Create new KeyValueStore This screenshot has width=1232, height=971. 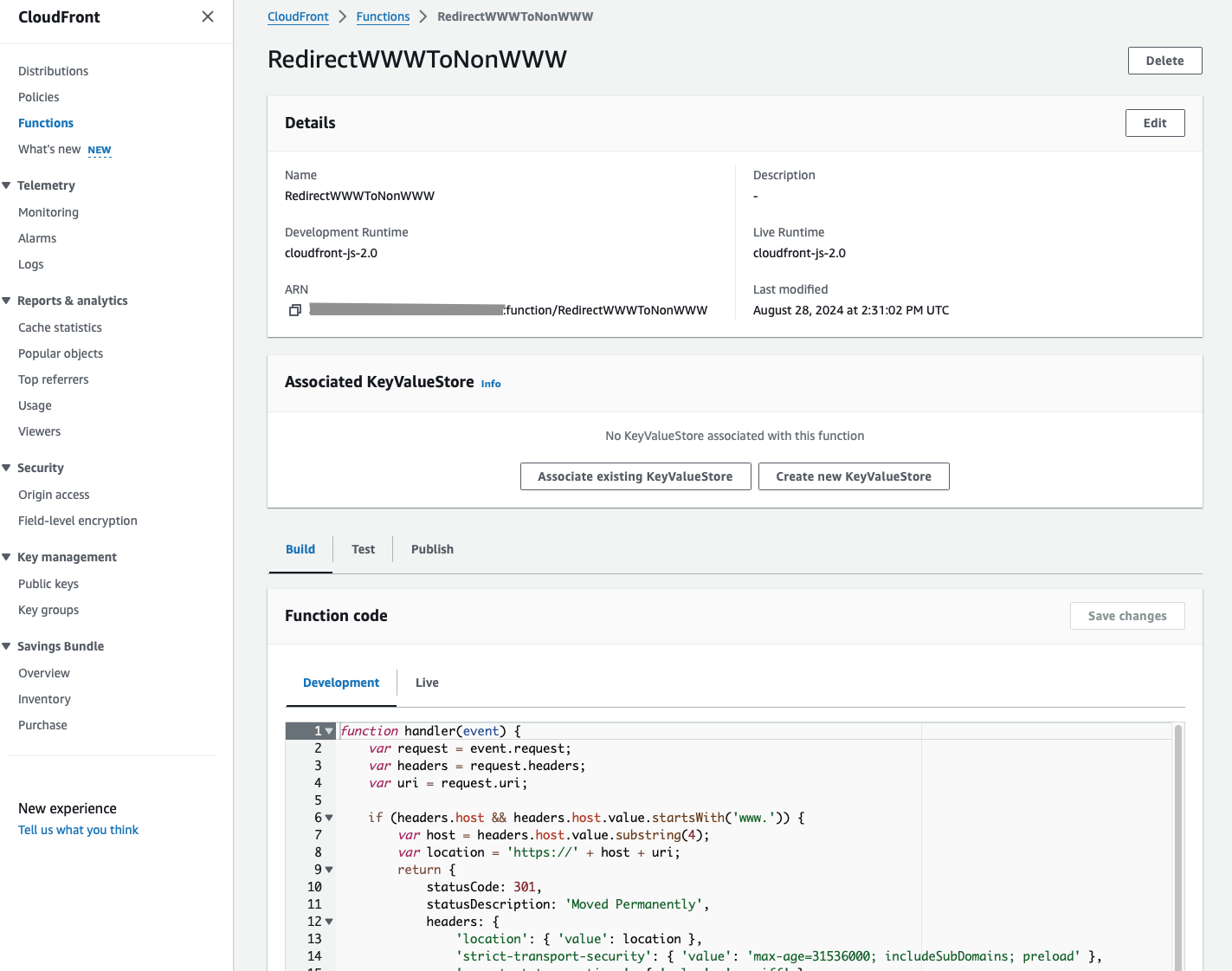point(854,476)
